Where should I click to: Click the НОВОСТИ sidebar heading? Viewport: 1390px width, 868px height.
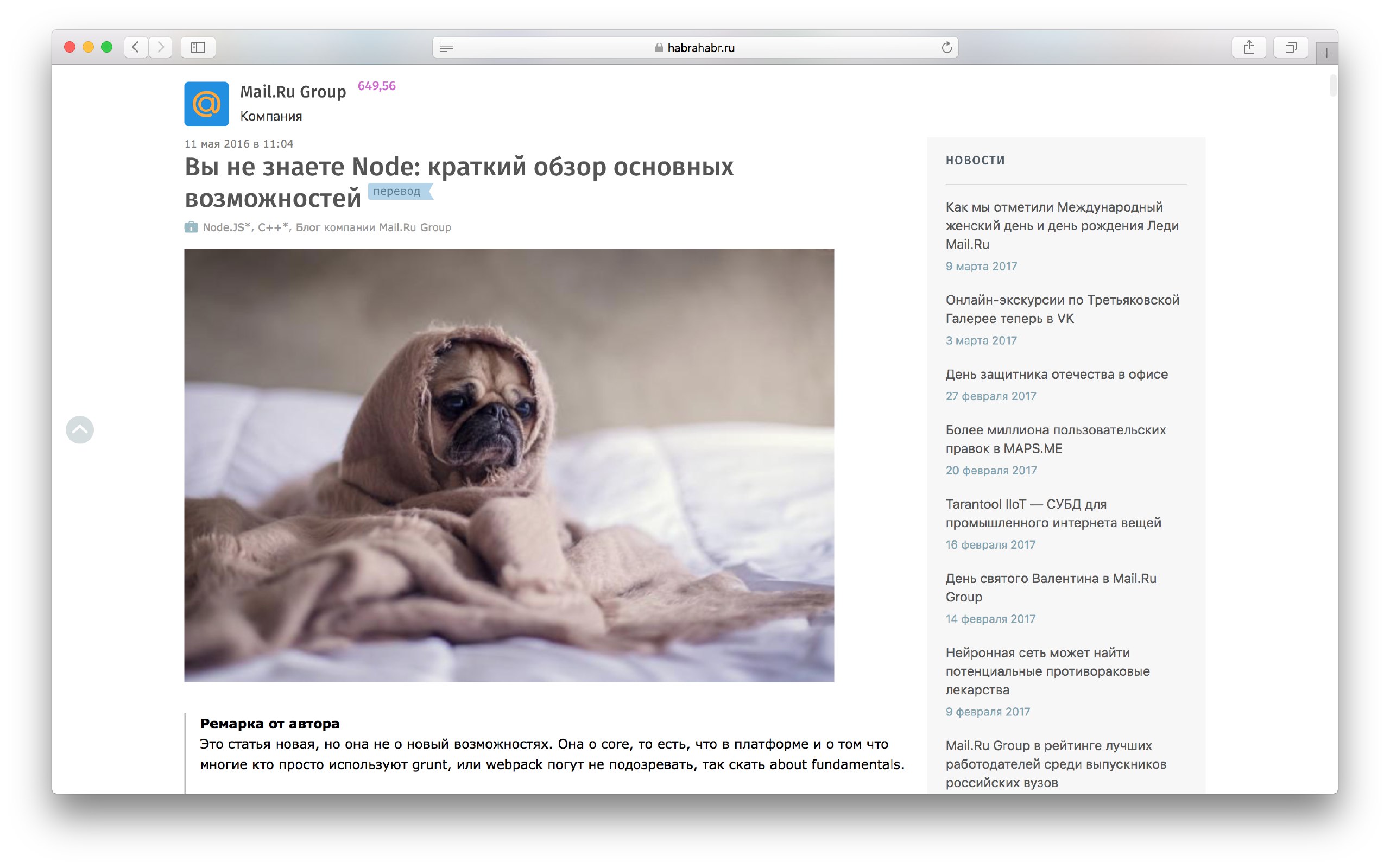976,161
